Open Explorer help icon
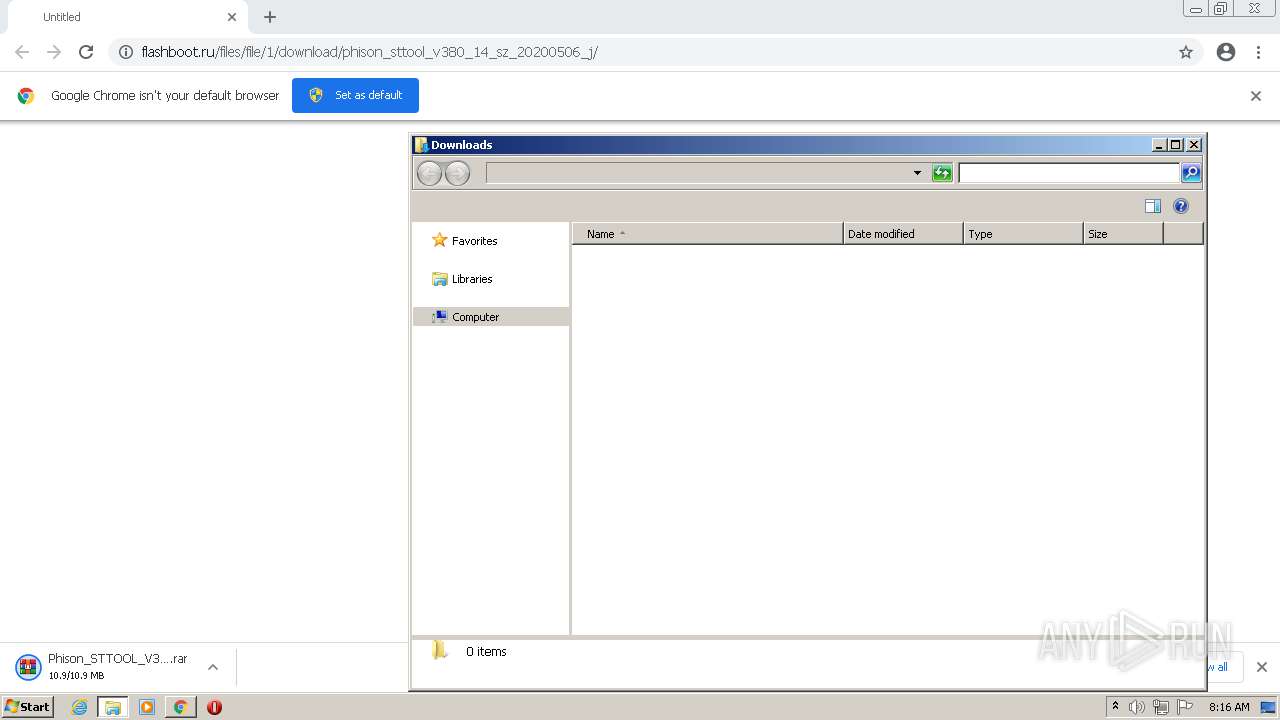1280x720 pixels. tap(1181, 206)
